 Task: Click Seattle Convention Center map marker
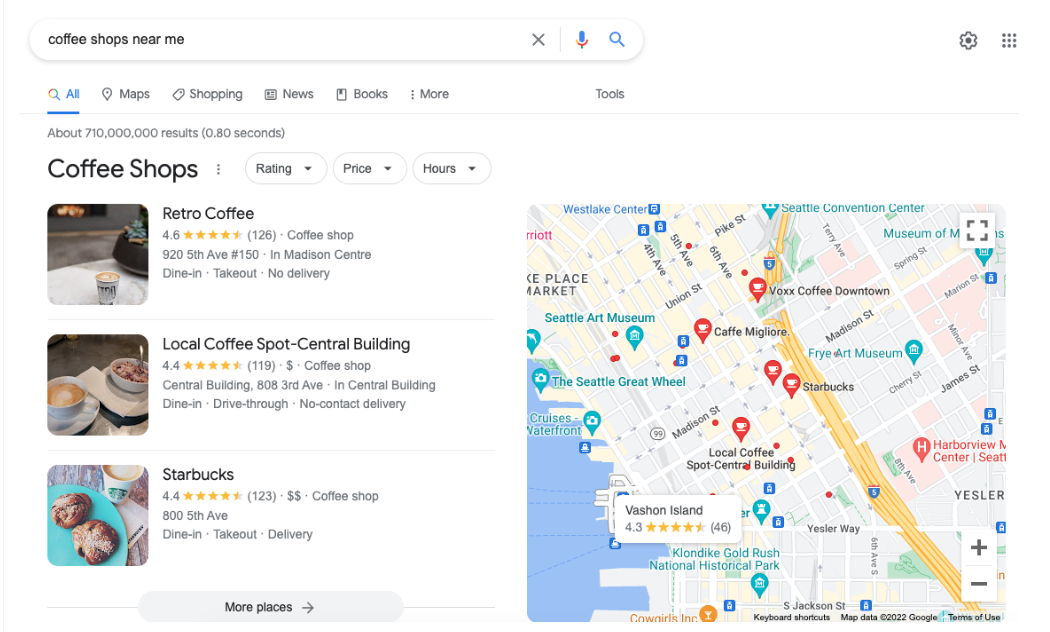pos(769,211)
